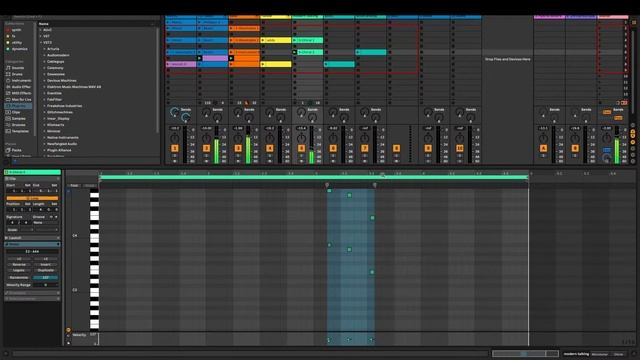Collapse the VST3 folder

coord(41,42)
